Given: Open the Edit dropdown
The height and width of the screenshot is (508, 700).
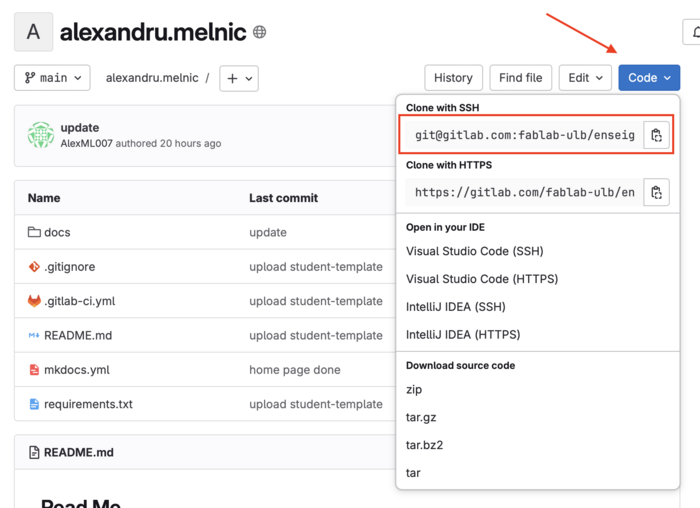Looking at the screenshot, I should [x=585, y=78].
